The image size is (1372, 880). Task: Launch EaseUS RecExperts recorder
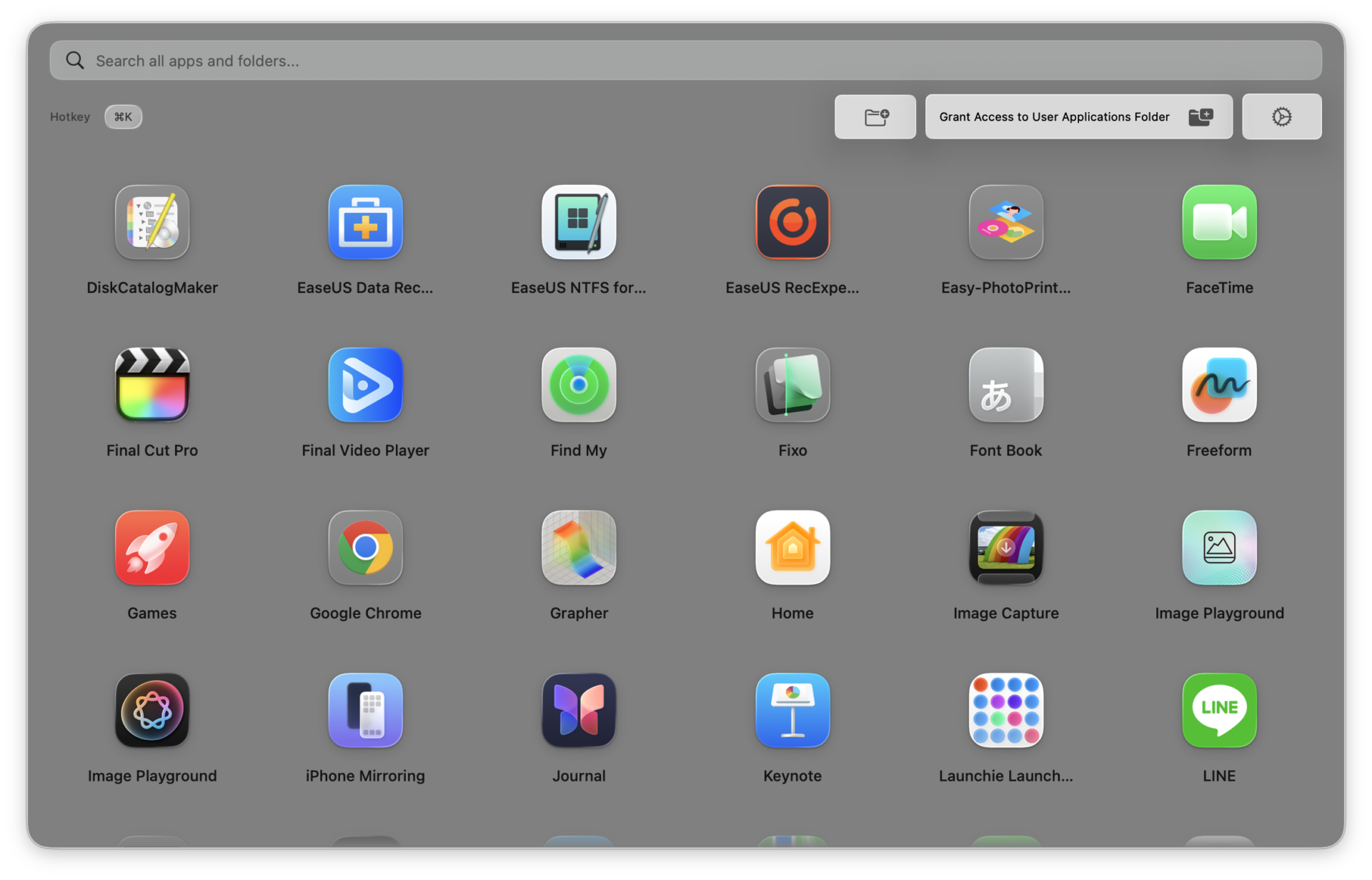(x=792, y=222)
